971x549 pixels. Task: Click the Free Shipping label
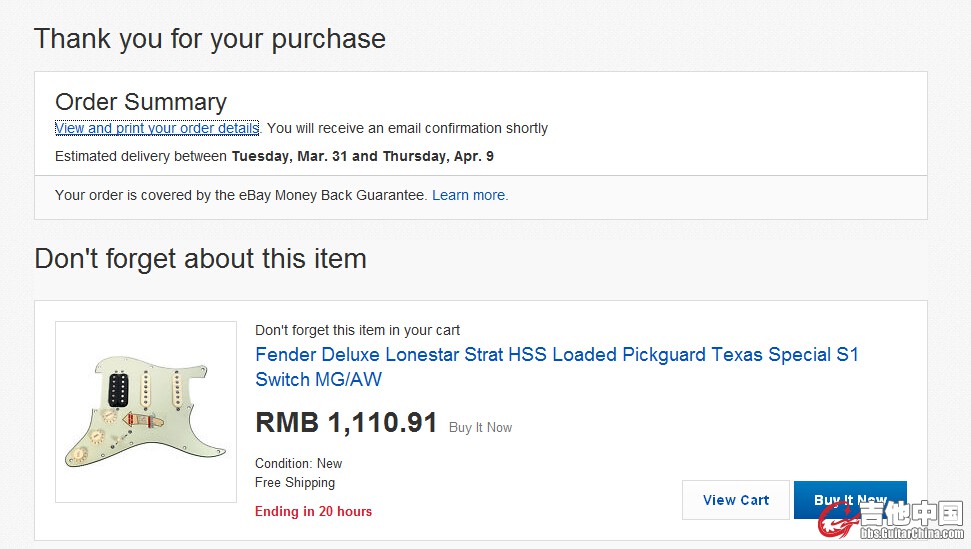click(x=295, y=482)
